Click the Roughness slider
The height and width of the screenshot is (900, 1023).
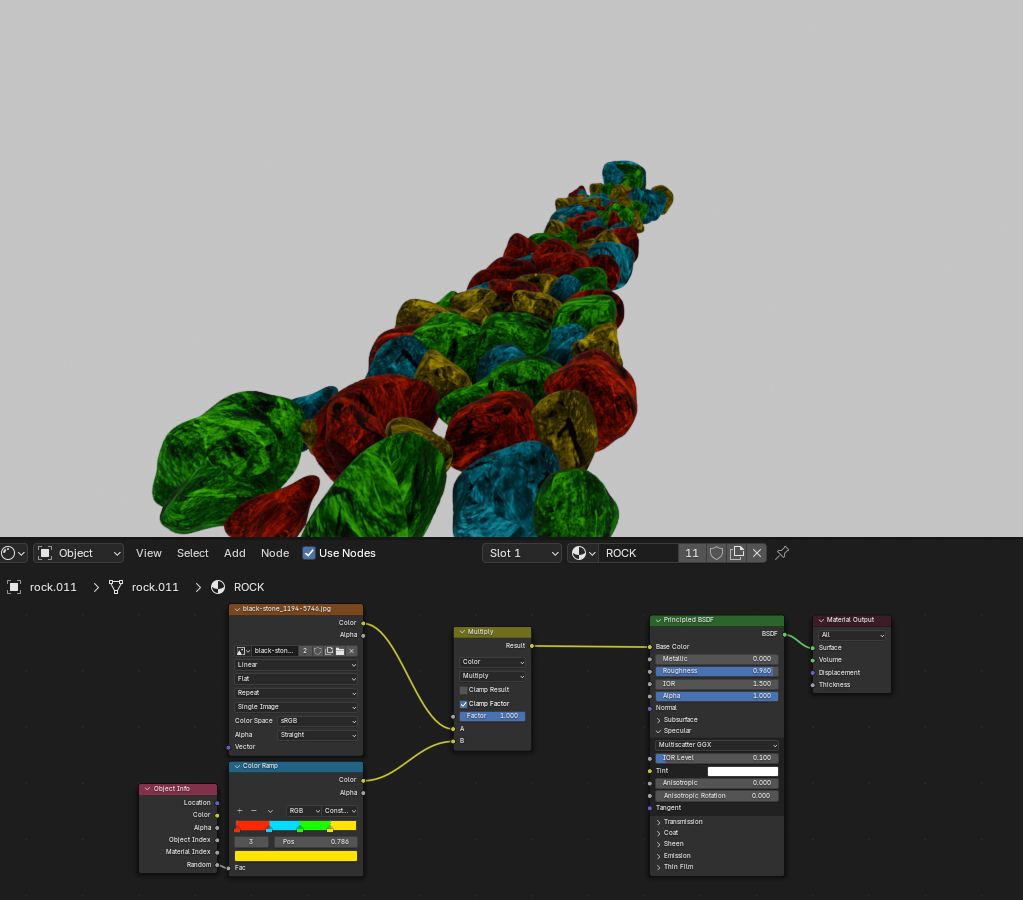[x=716, y=671]
